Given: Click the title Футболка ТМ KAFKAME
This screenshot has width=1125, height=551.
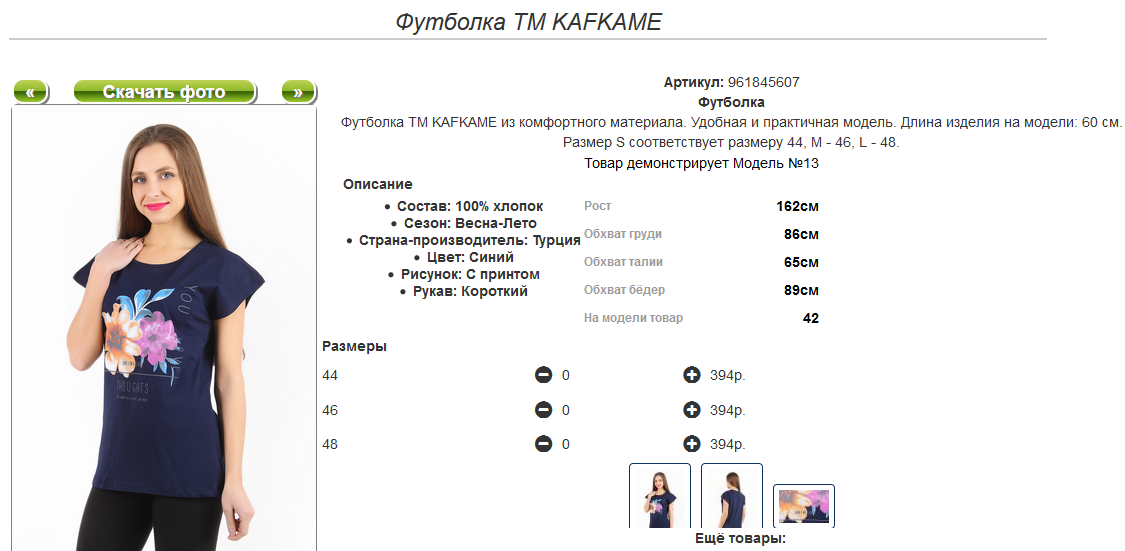Looking at the screenshot, I should [x=528, y=22].
